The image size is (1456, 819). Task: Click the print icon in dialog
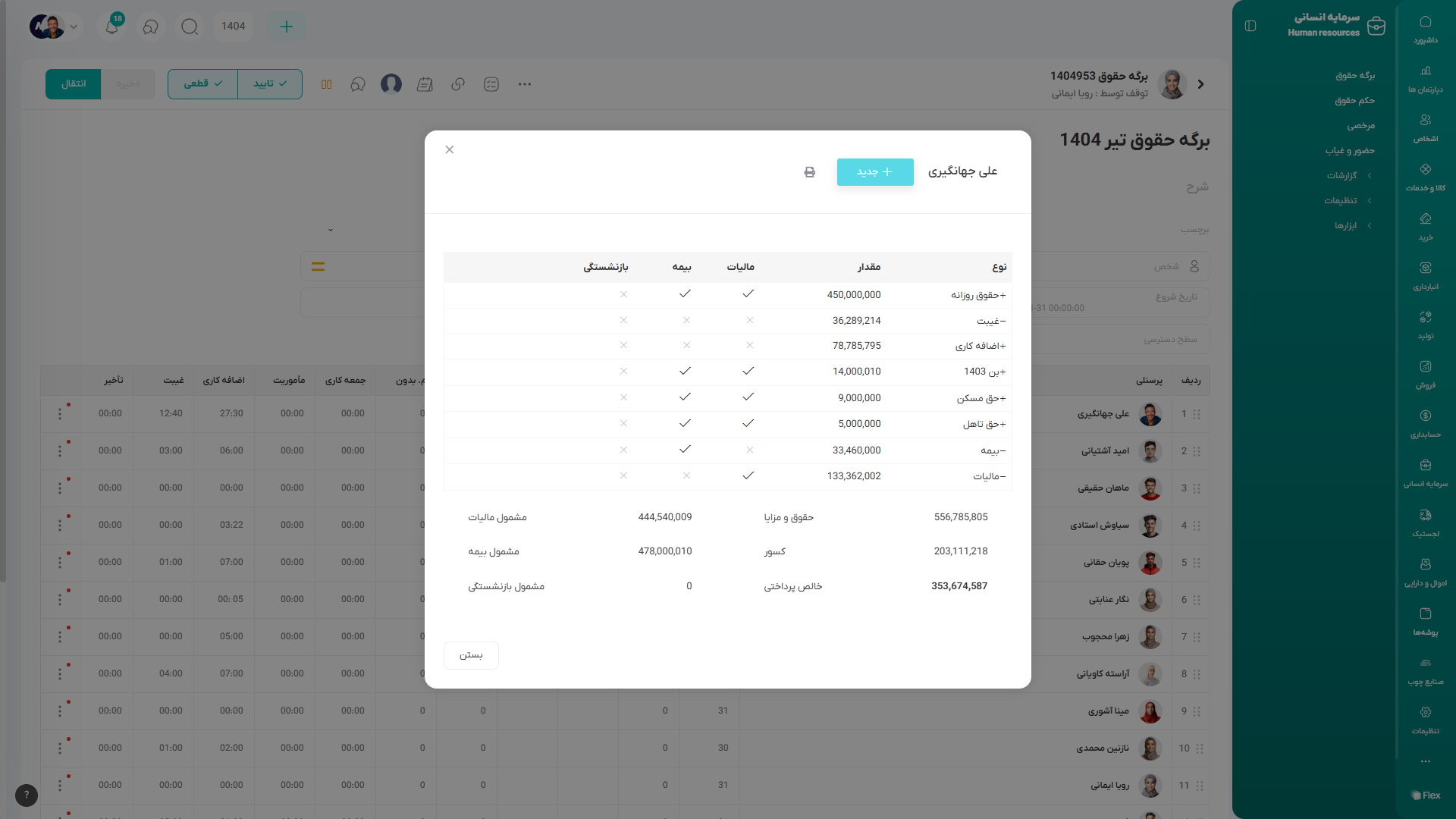[x=809, y=172]
